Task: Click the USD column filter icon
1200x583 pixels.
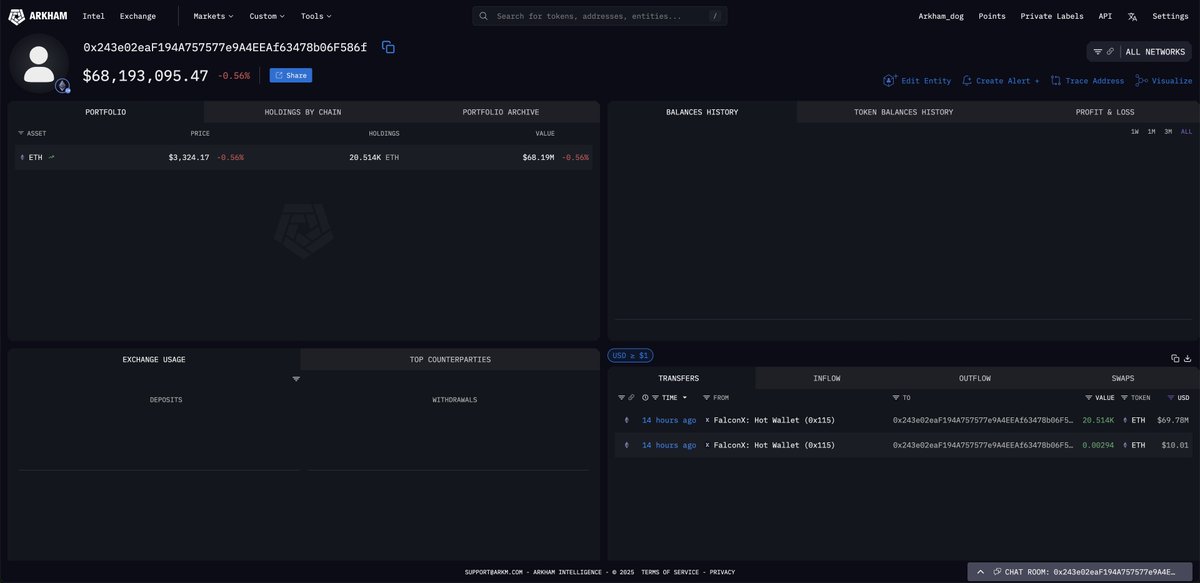Action: point(1171,398)
